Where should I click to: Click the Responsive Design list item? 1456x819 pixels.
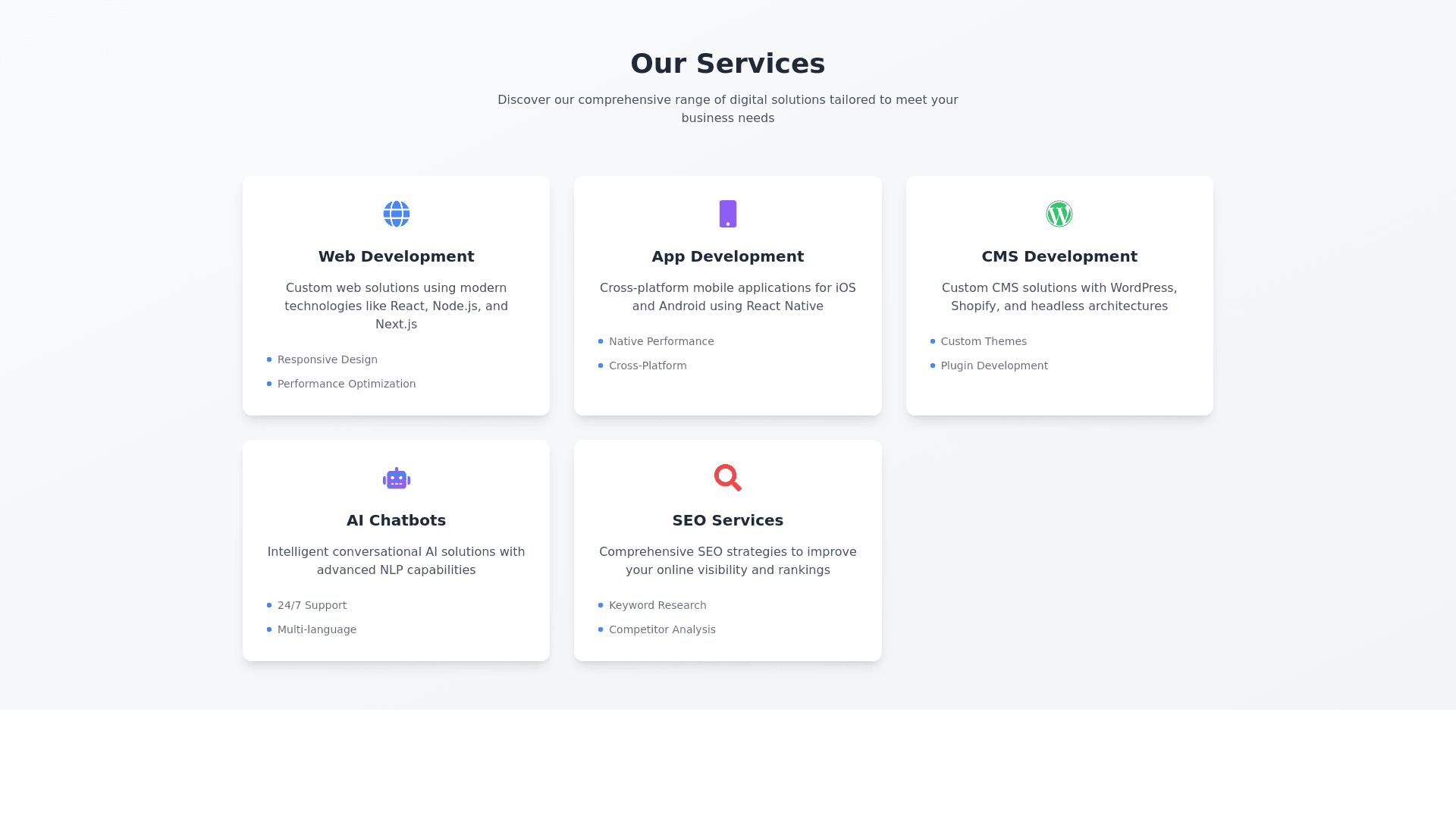(x=327, y=359)
